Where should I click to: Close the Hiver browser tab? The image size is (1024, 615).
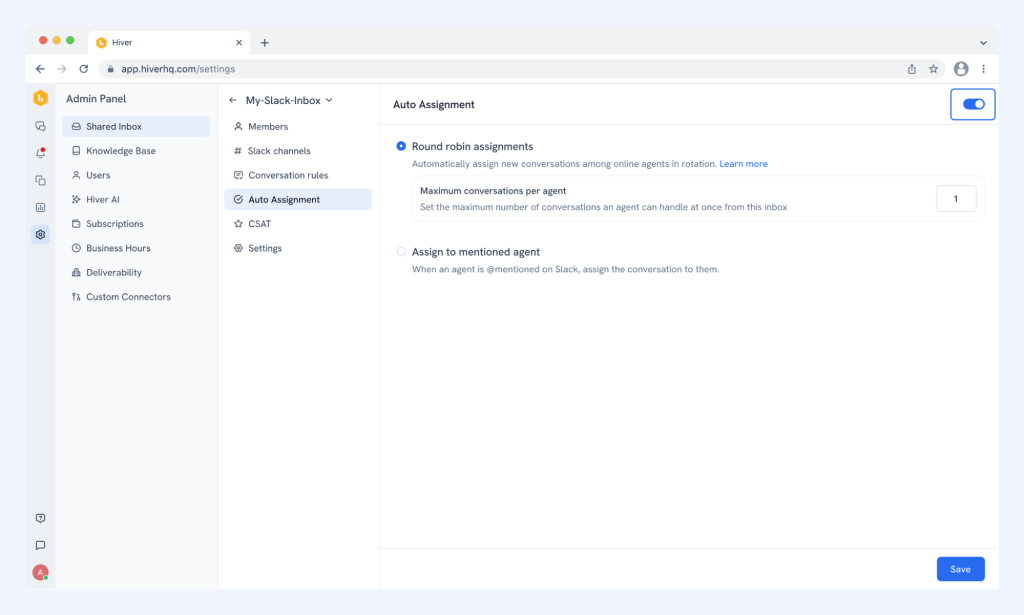click(x=239, y=42)
